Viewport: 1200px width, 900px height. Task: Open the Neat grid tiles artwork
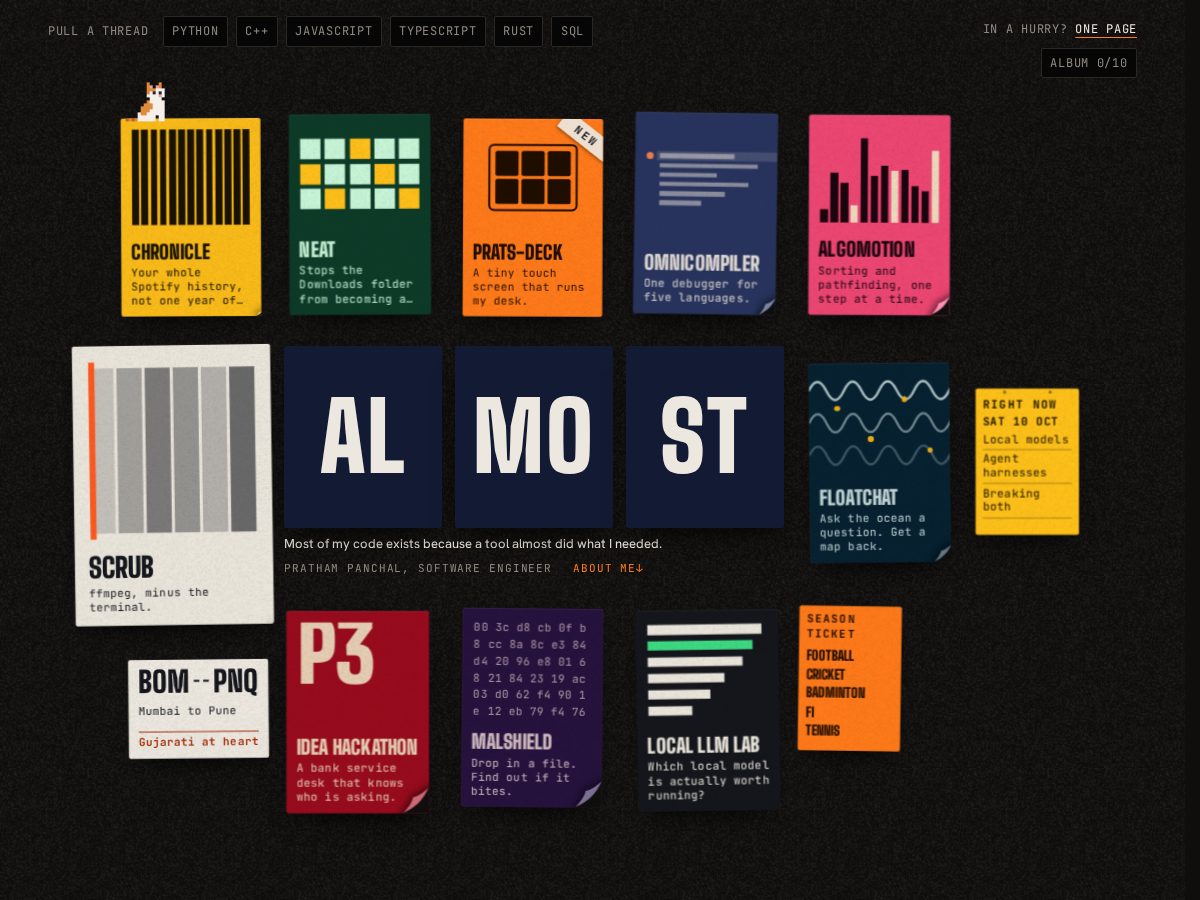tap(360, 173)
